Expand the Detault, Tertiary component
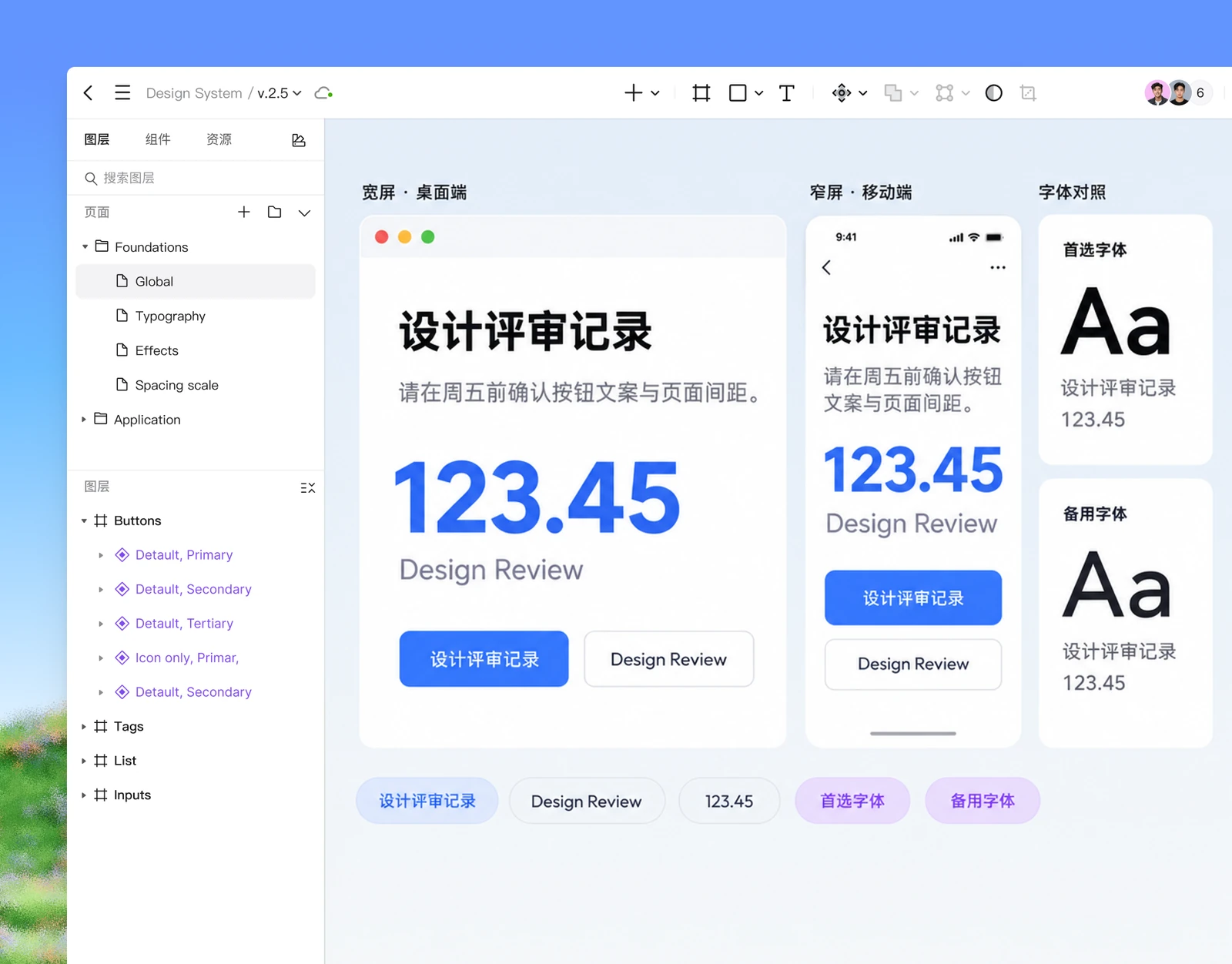 tap(101, 624)
